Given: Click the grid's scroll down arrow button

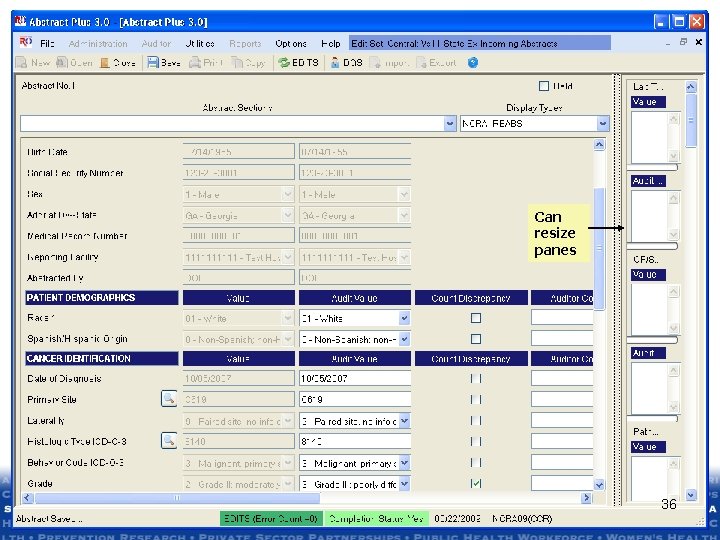Looking at the screenshot, I should pos(599,485).
